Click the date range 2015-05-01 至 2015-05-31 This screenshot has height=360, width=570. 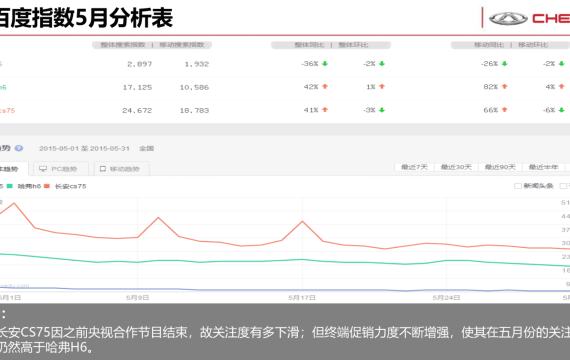84,148
